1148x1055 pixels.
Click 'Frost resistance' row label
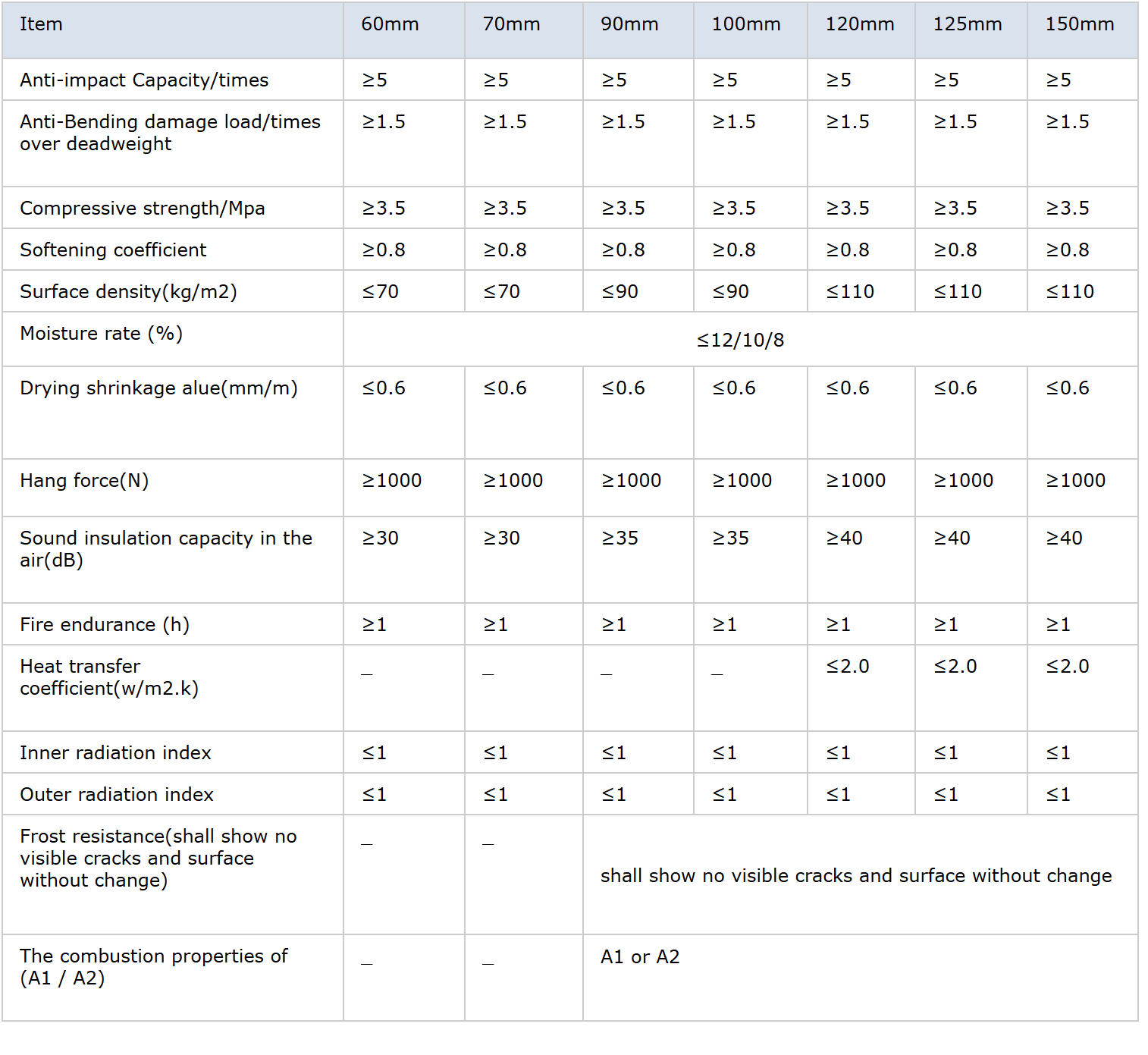[x=158, y=859]
